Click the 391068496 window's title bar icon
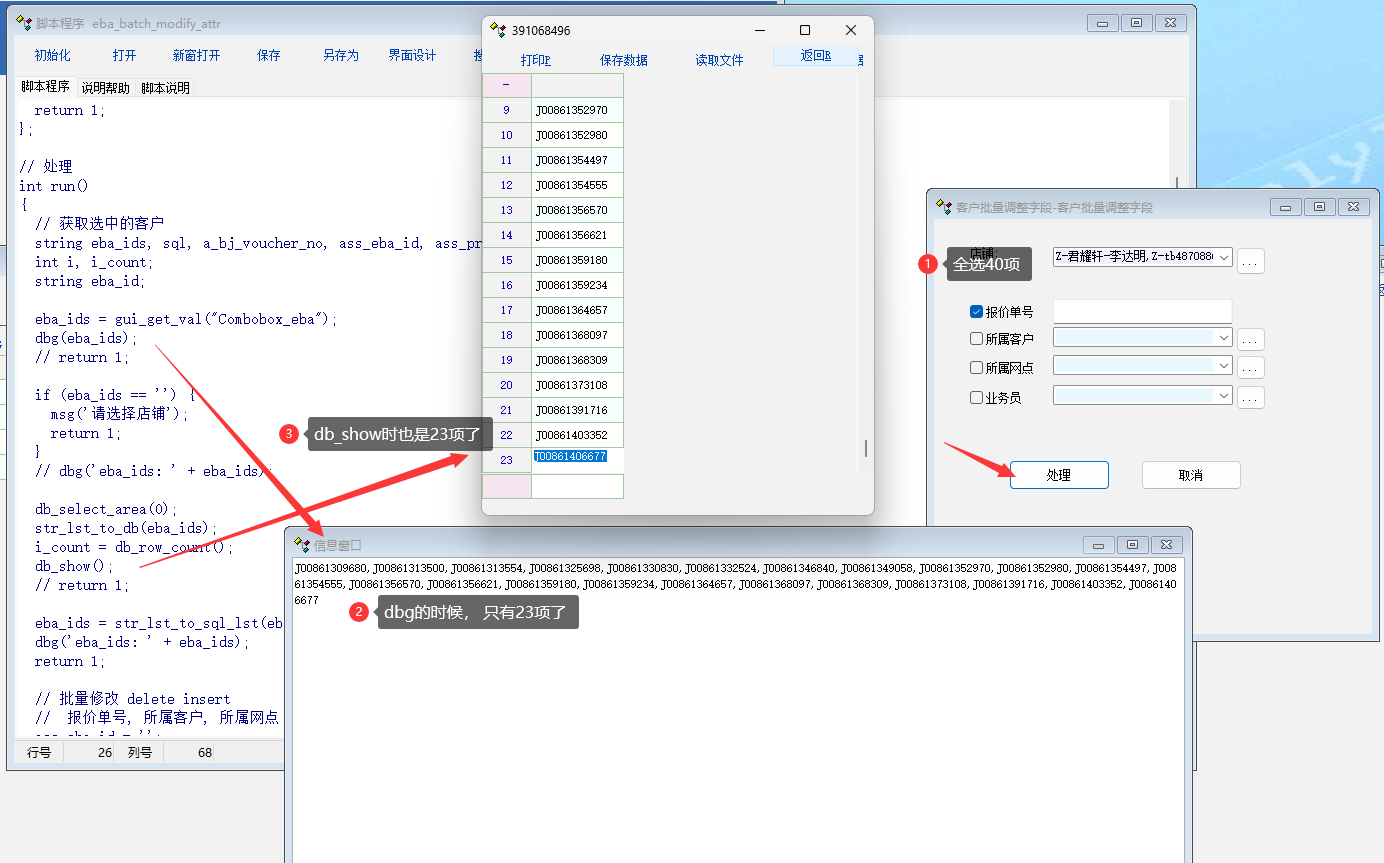 point(497,30)
